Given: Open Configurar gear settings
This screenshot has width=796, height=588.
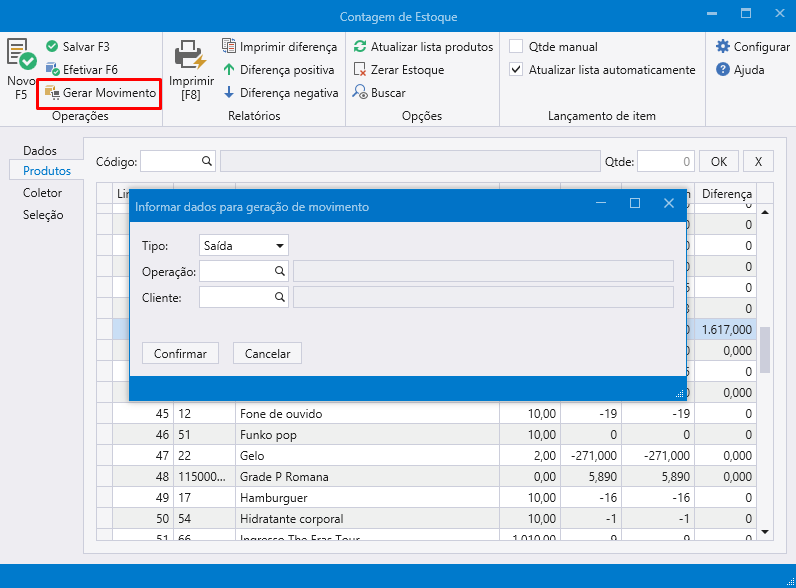Looking at the screenshot, I should pos(723,47).
